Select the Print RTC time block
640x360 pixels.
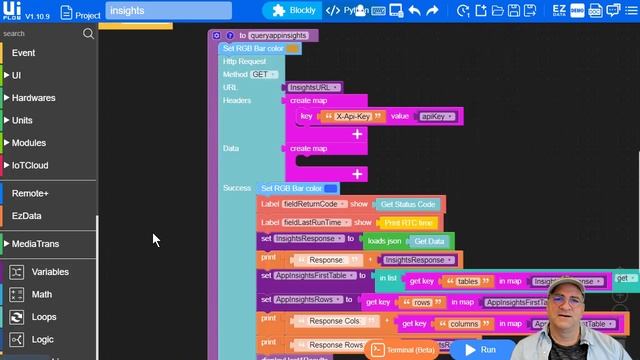tap(408, 223)
